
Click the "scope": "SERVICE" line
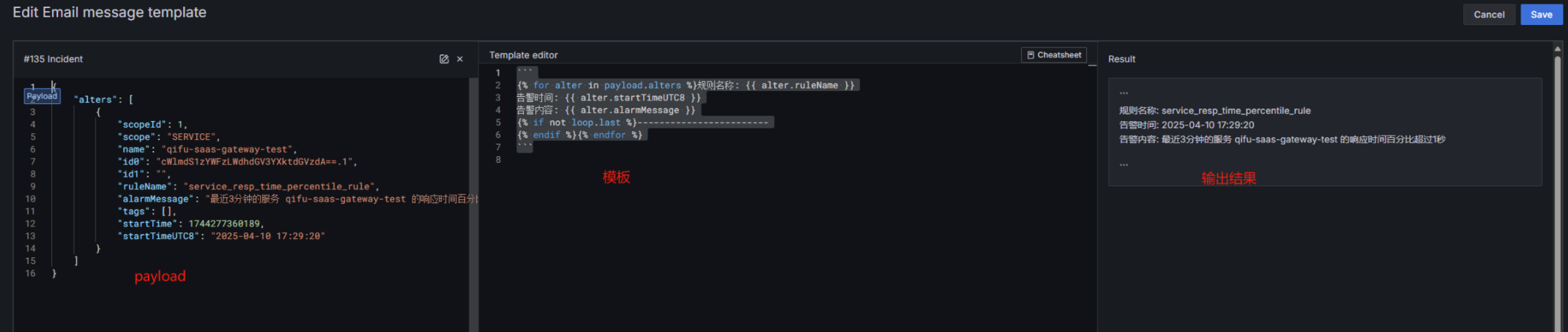click(169, 137)
